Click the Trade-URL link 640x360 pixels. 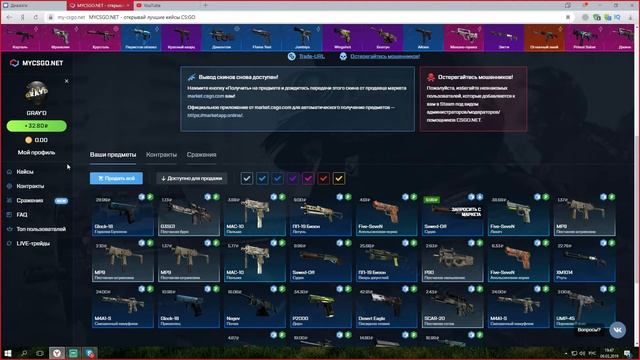coord(311,56)
